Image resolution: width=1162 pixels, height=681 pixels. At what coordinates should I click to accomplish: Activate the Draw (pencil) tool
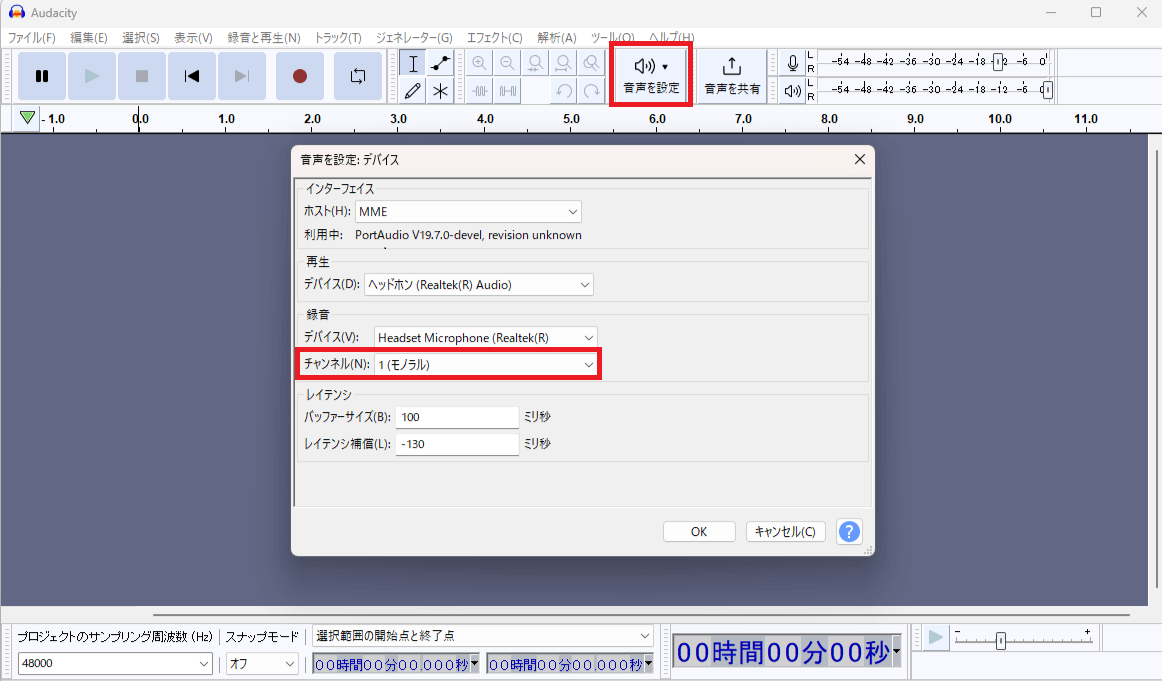413,91
